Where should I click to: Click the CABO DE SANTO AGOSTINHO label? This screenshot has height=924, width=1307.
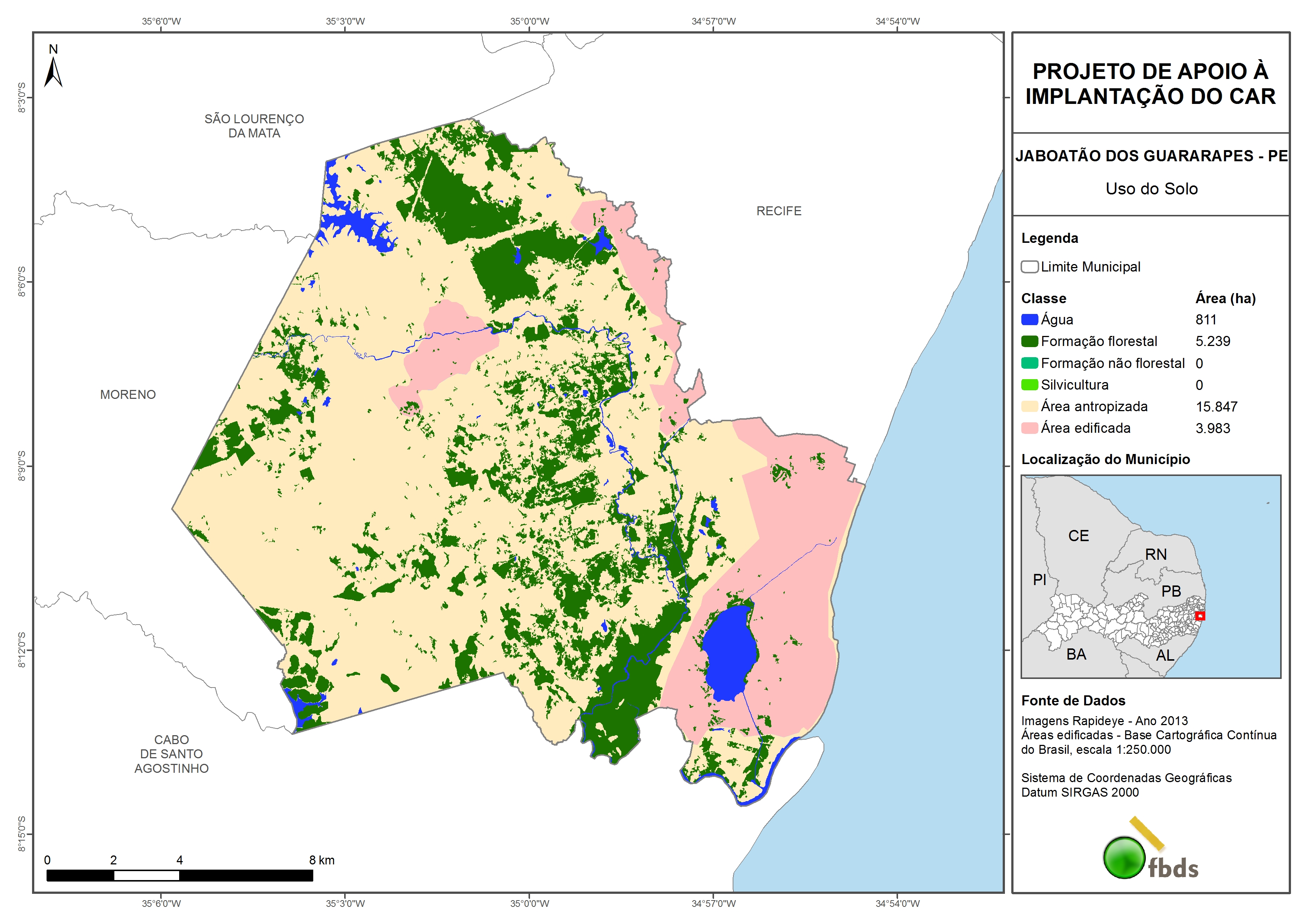tap(171, 754)
